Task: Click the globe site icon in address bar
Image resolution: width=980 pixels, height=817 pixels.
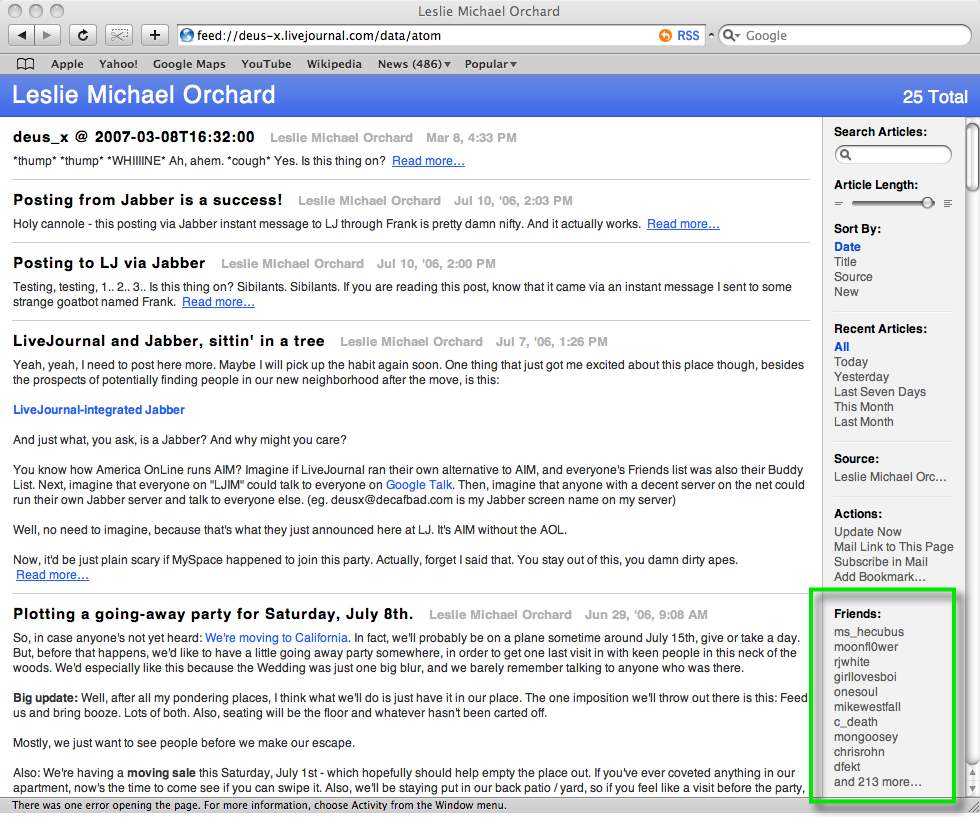Action: coord(186,36)
